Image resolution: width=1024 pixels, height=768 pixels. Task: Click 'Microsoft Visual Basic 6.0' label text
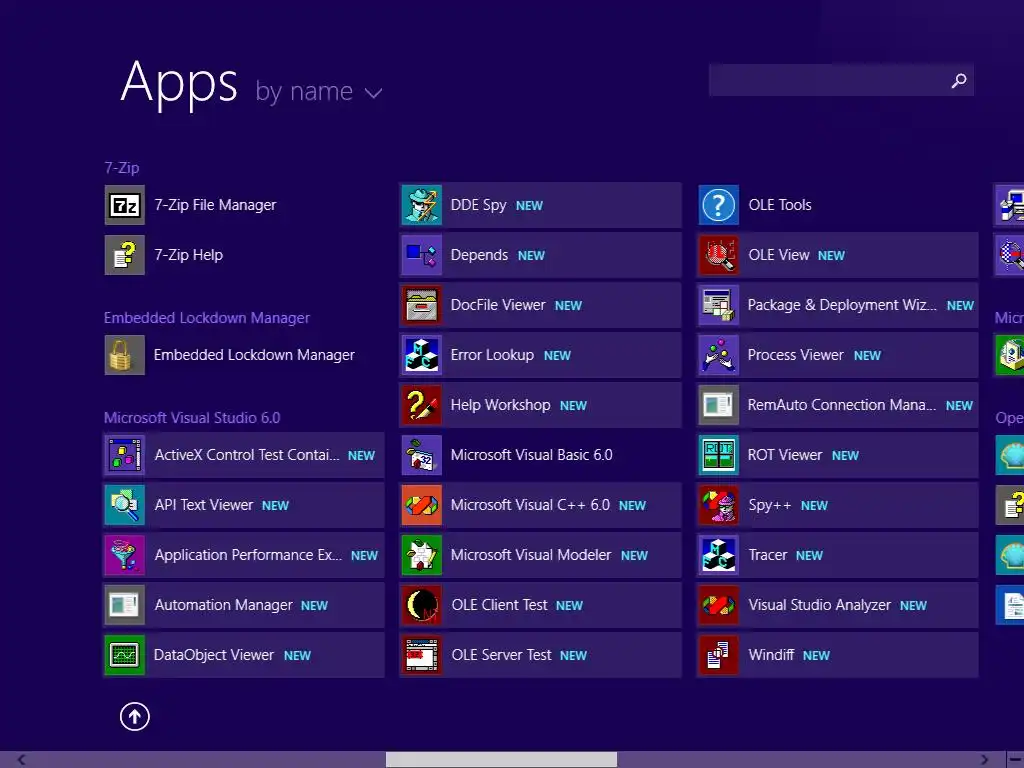coord(532,455)
